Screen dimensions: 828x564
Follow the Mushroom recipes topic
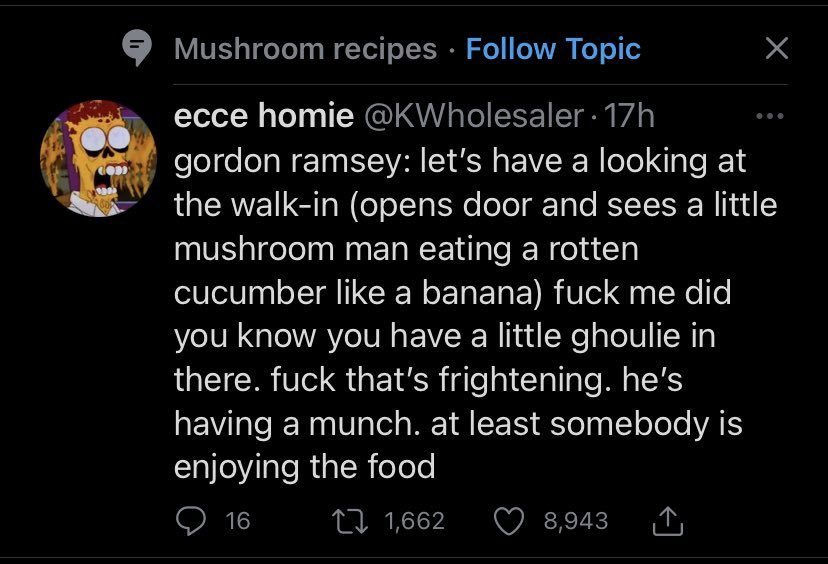(x=553, y=49)
